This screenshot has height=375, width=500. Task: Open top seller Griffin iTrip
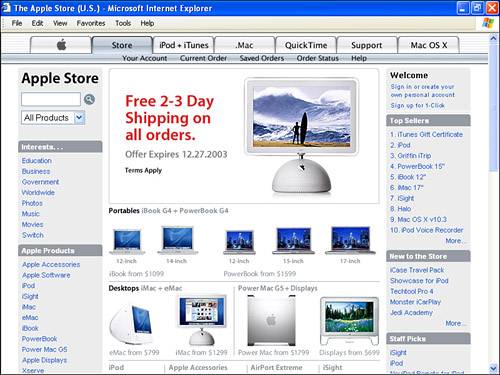(411, 156)
